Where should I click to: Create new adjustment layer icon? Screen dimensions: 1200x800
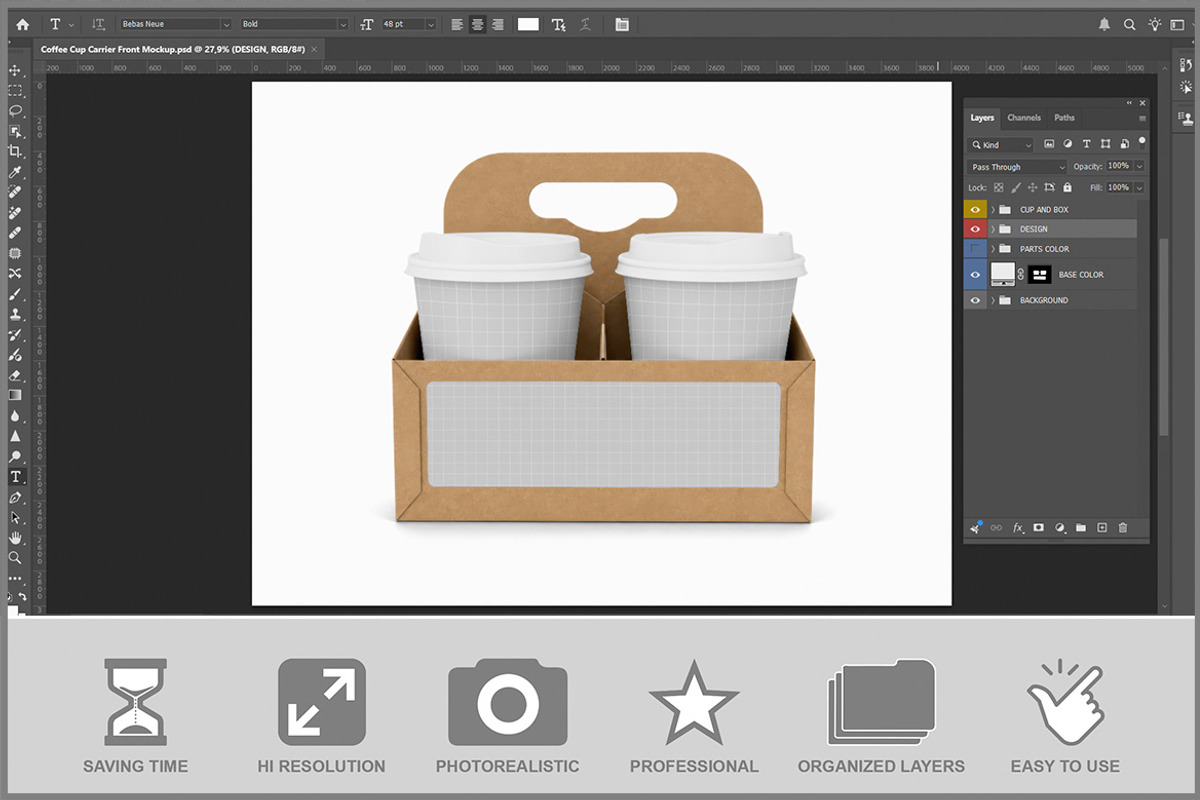click(x=1060, y=527)
